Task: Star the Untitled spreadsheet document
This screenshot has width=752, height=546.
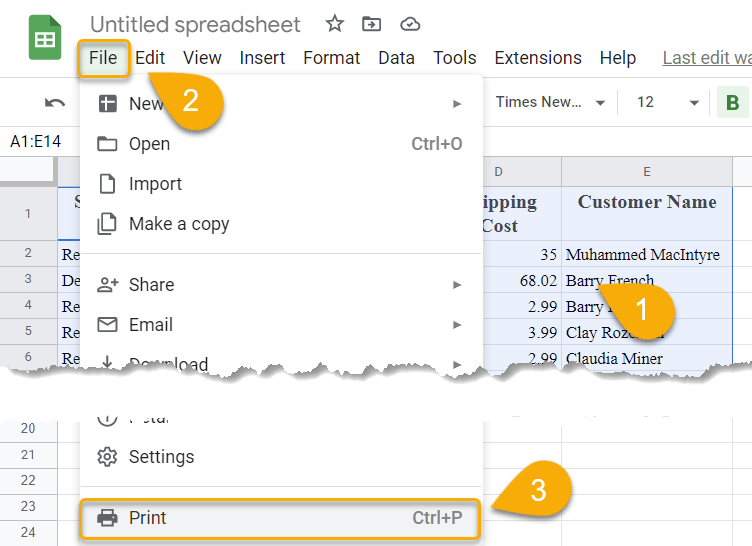Action: tap(334, 24)
